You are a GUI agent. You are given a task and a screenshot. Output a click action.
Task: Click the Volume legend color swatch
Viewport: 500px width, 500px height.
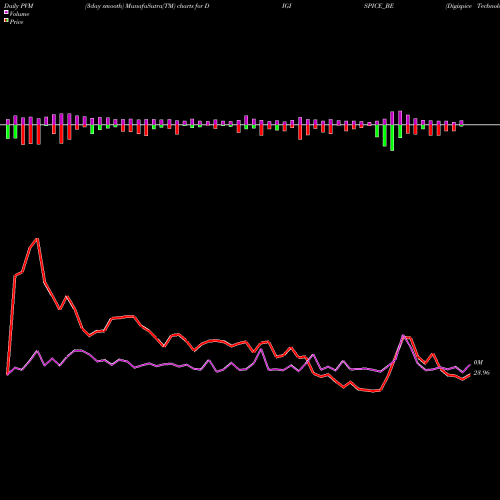[x=6, y=12]
